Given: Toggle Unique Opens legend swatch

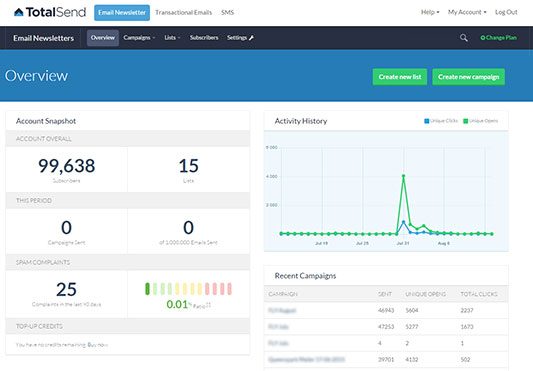Looking at the screenshot, I should click(x=466, y=121).
